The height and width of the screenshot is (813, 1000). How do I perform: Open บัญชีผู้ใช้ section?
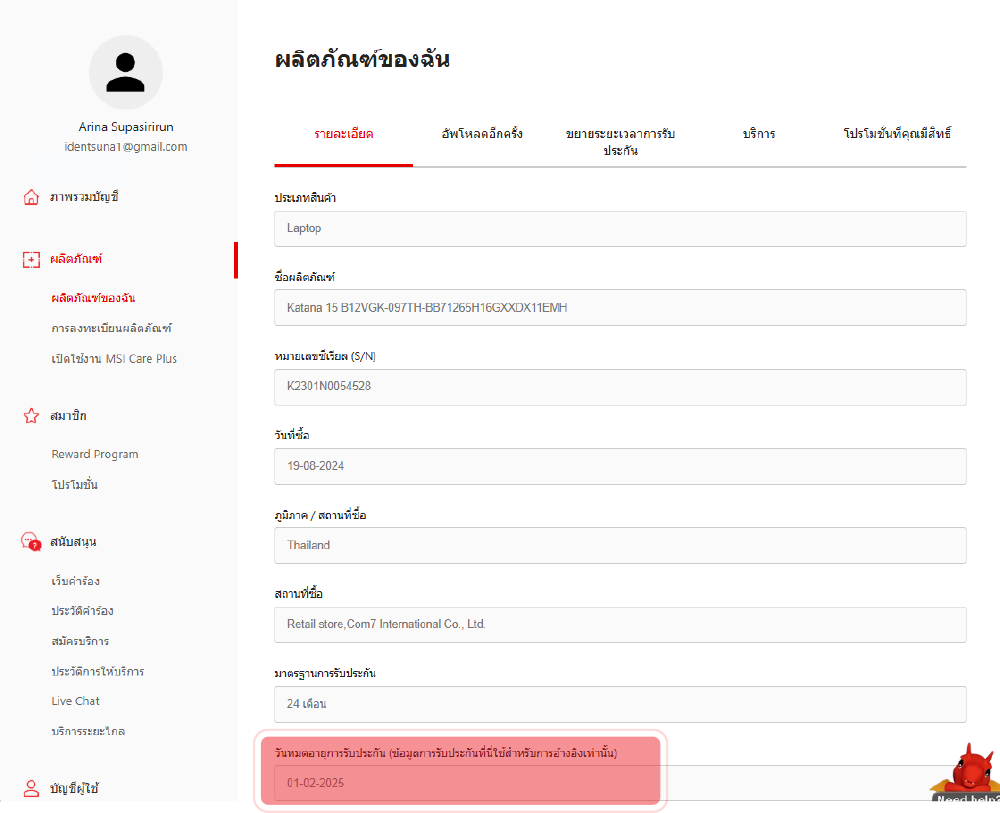(74, 789)
